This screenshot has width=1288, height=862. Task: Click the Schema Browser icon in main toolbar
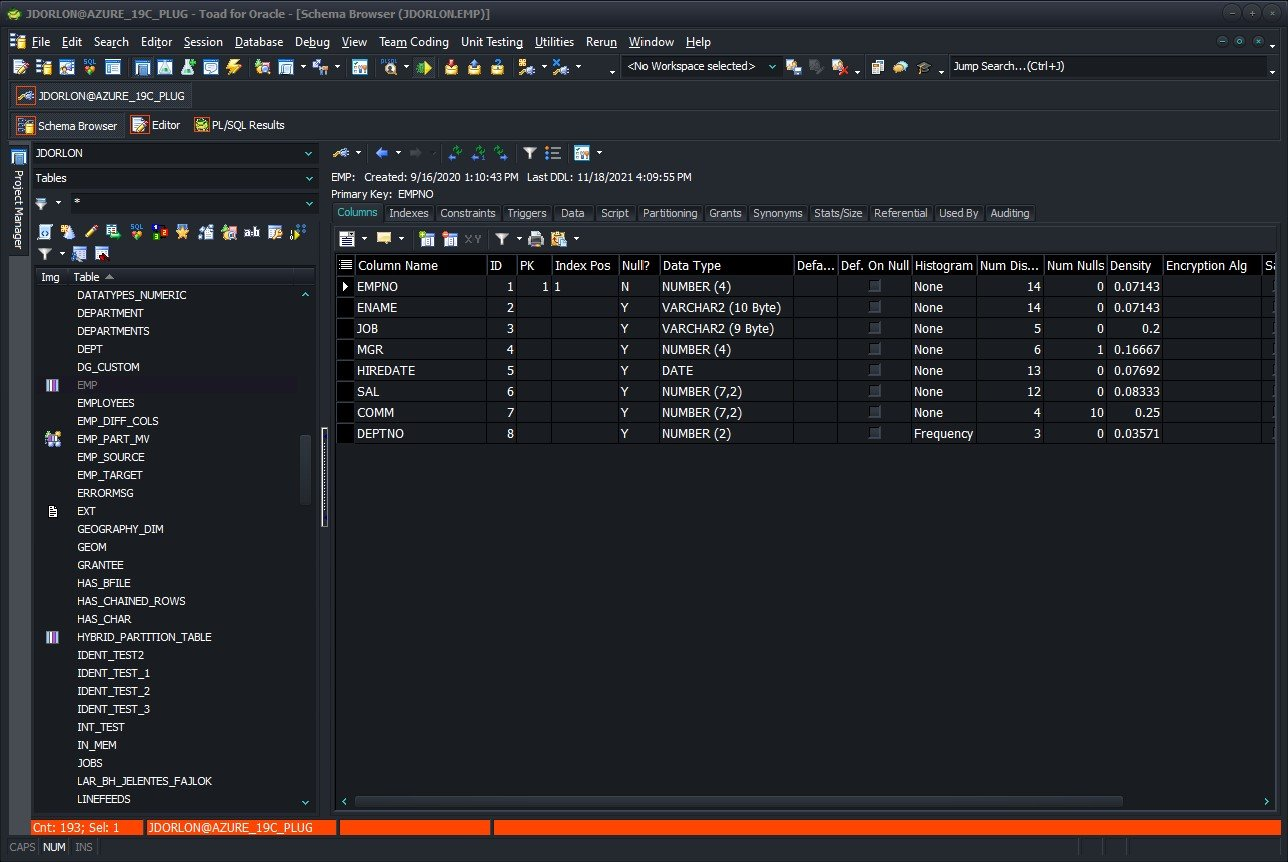click(44, 67)
